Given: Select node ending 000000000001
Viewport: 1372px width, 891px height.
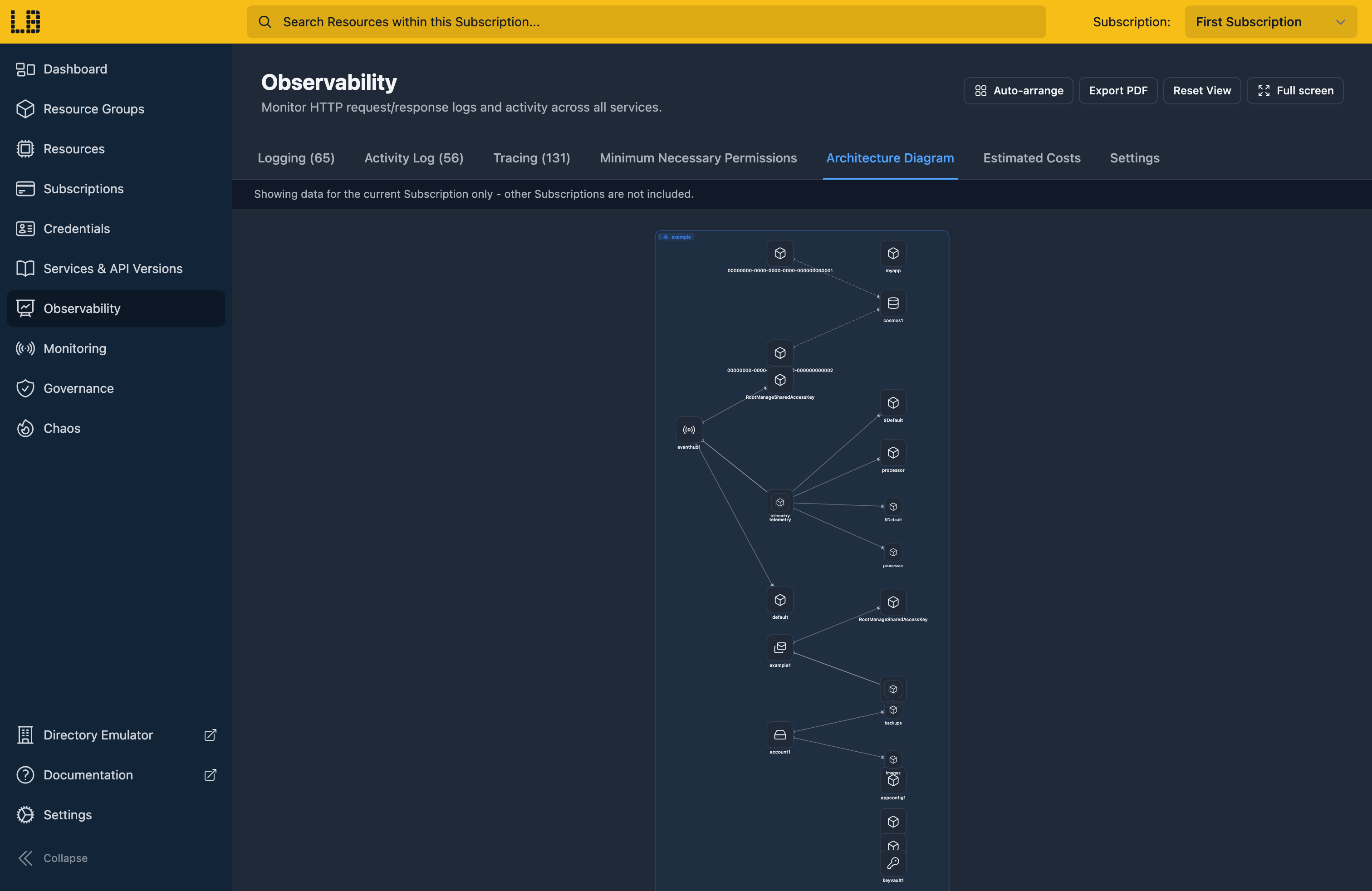Looking at the screenshot, I should coord(780,253).
